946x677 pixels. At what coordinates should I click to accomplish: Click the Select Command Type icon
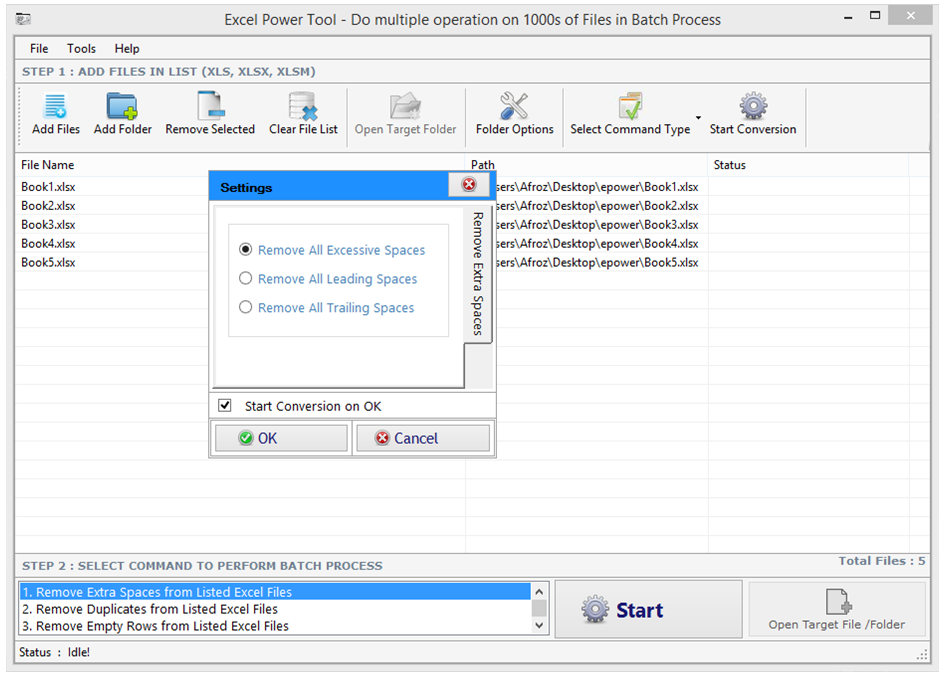630,106
